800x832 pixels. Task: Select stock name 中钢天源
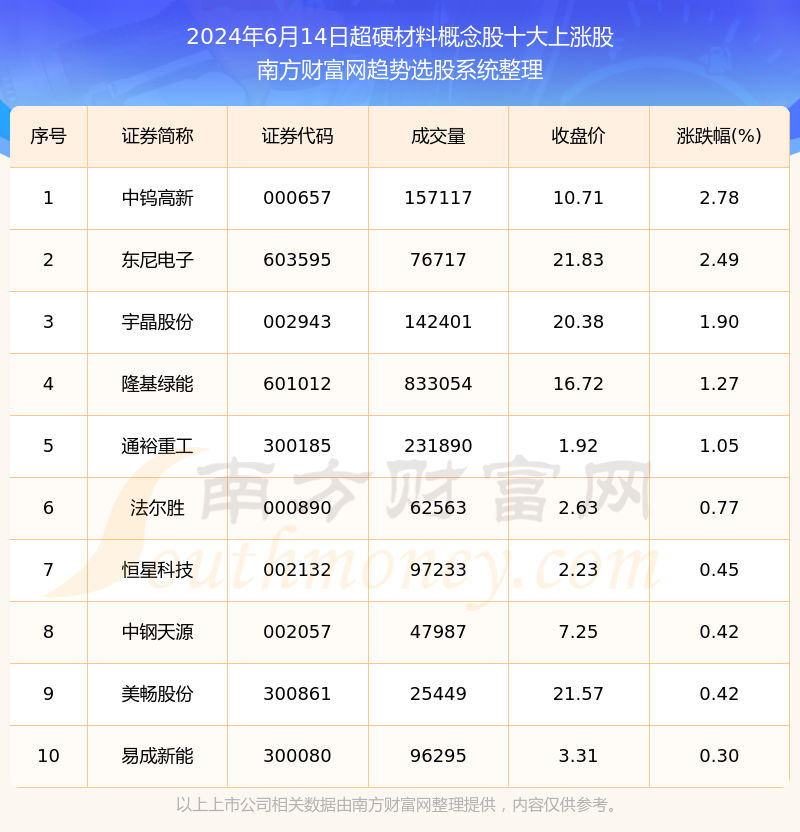[157, 632]
